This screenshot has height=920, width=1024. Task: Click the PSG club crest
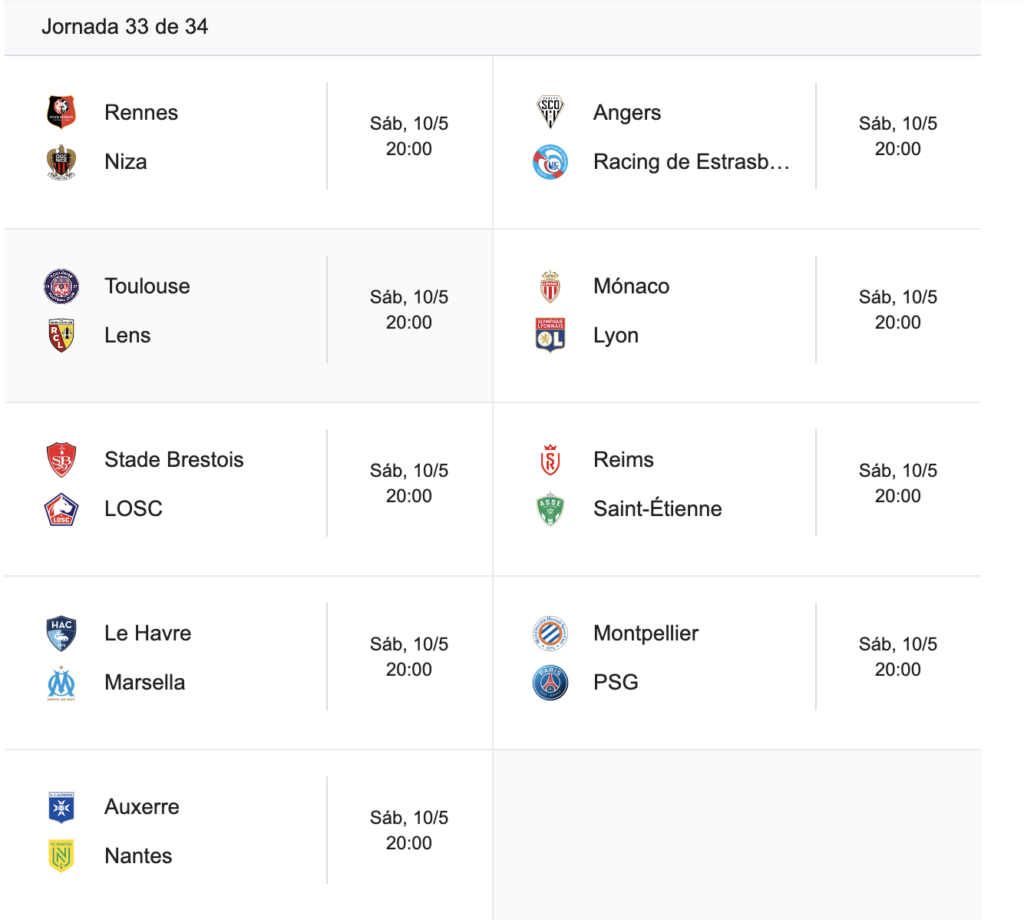click(x=550, y=683)
